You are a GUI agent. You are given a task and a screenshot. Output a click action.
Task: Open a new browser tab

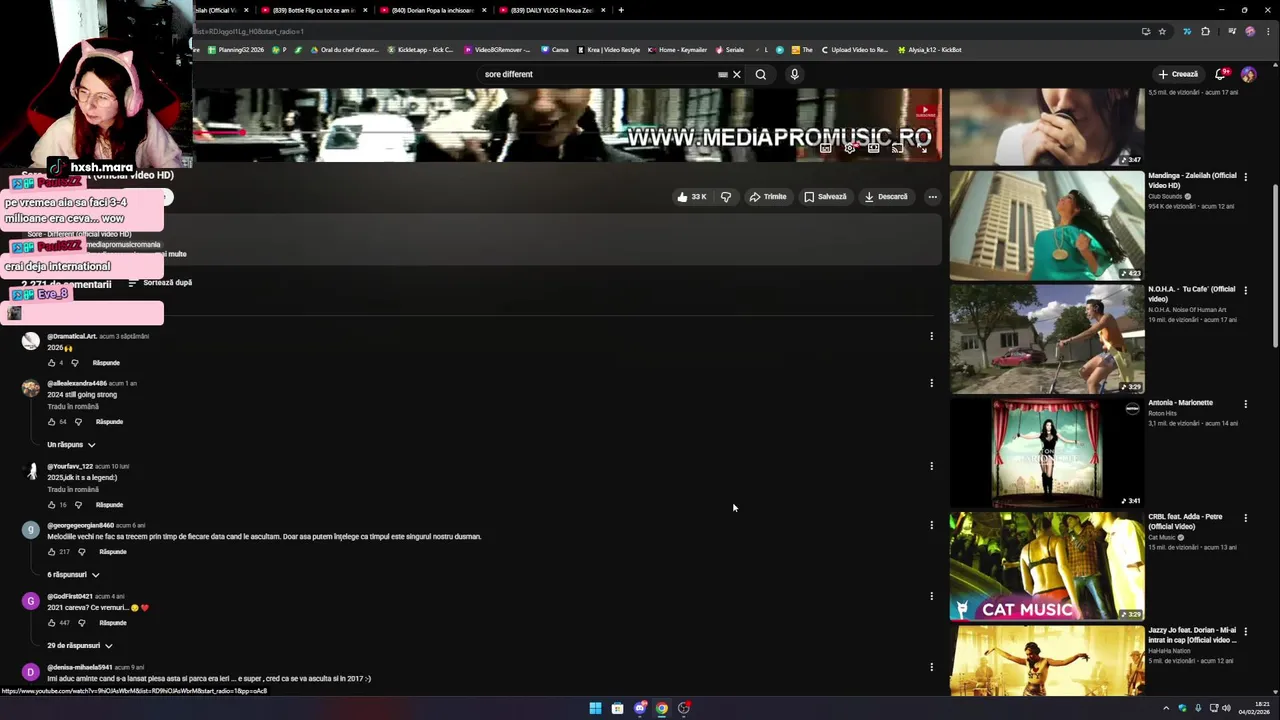(x=621, y=10)
